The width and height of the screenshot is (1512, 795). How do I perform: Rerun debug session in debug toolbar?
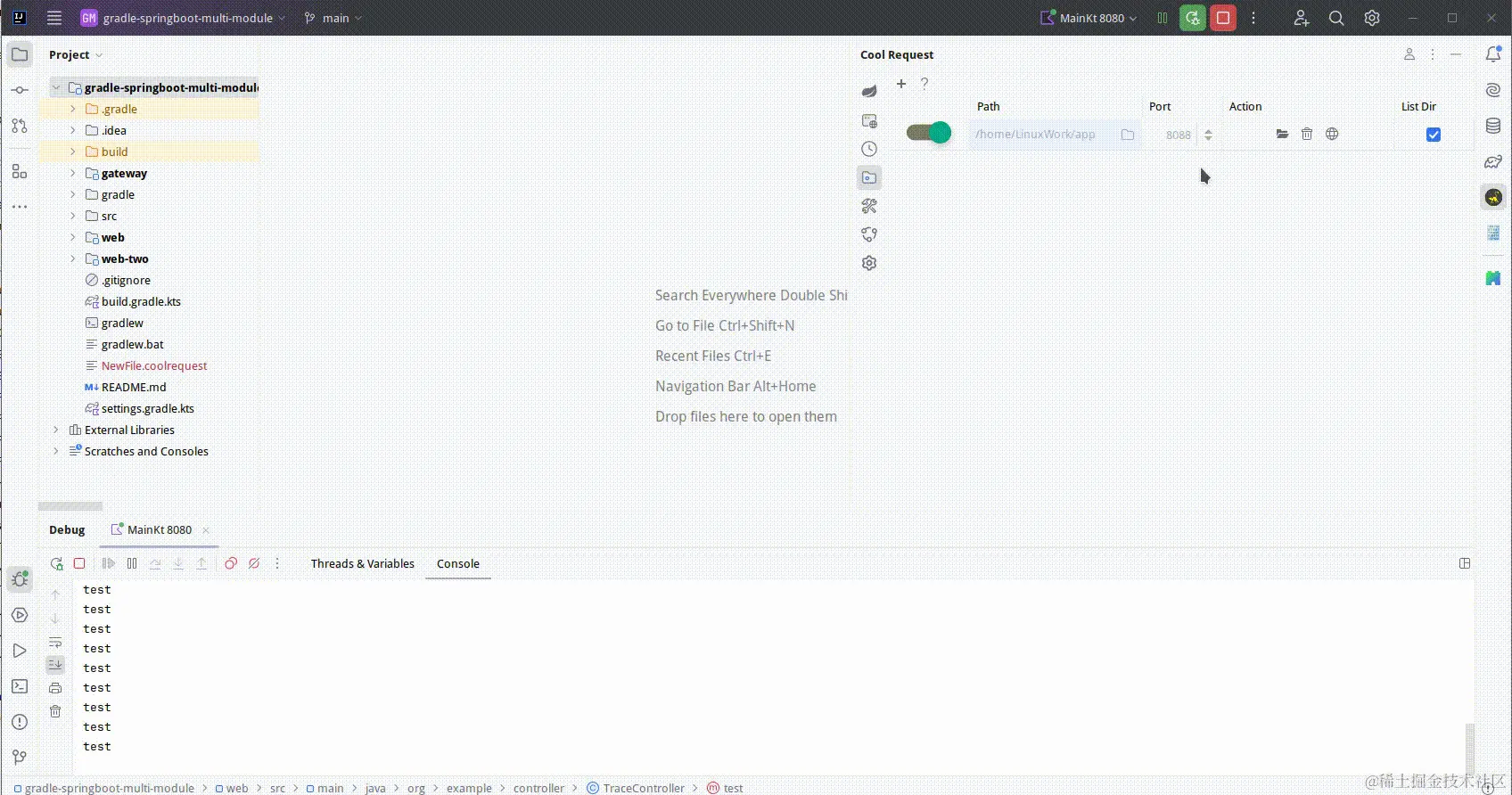56,563
